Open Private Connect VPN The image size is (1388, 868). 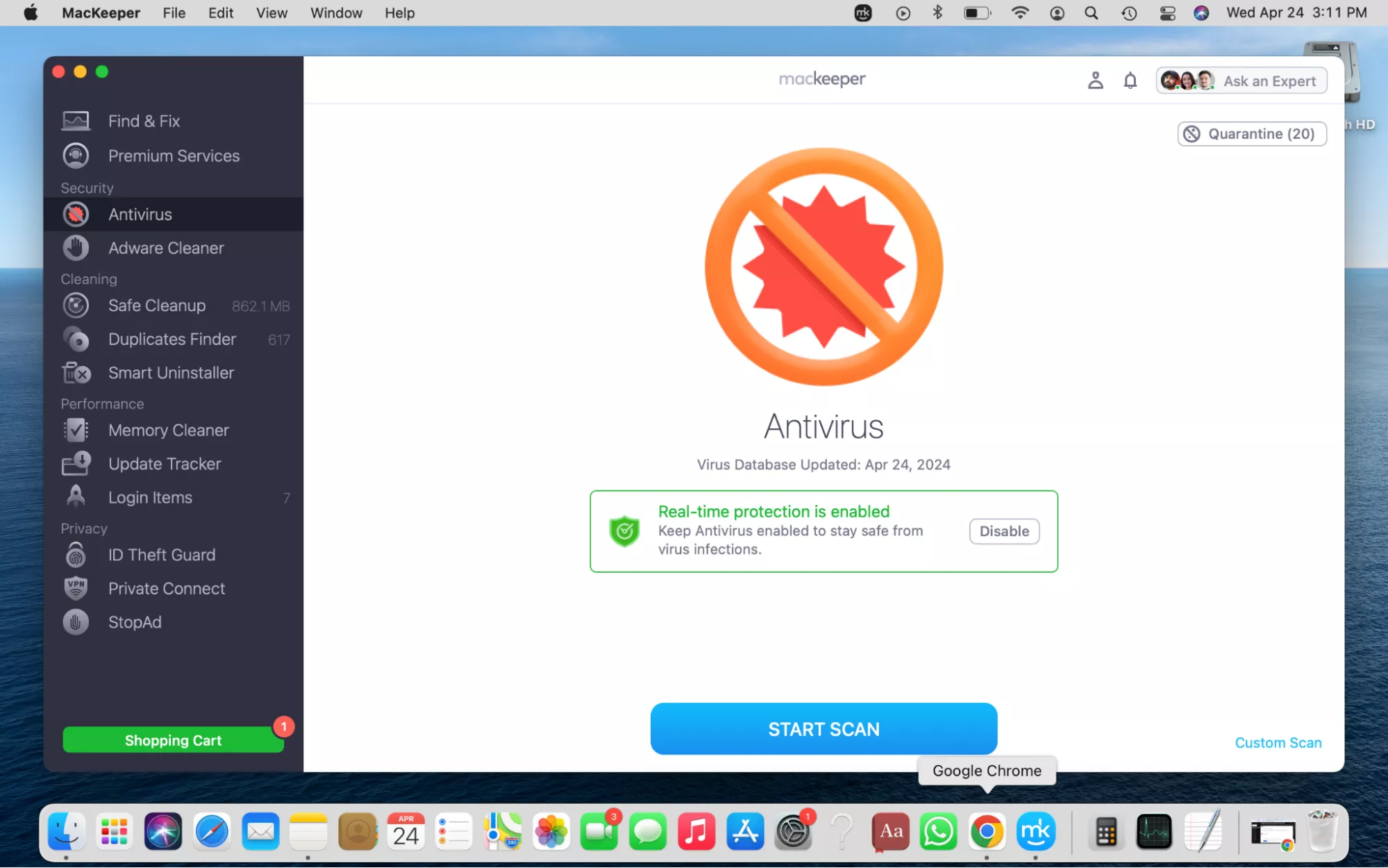pos(166,588)
